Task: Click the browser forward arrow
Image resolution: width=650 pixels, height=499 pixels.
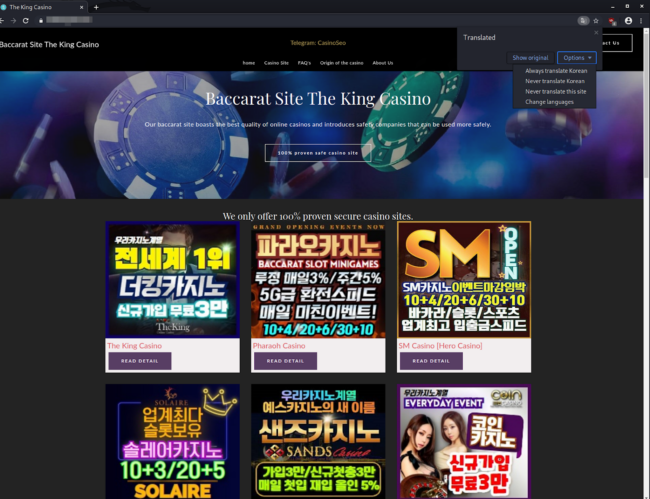Action: click(x=13, y=20)
